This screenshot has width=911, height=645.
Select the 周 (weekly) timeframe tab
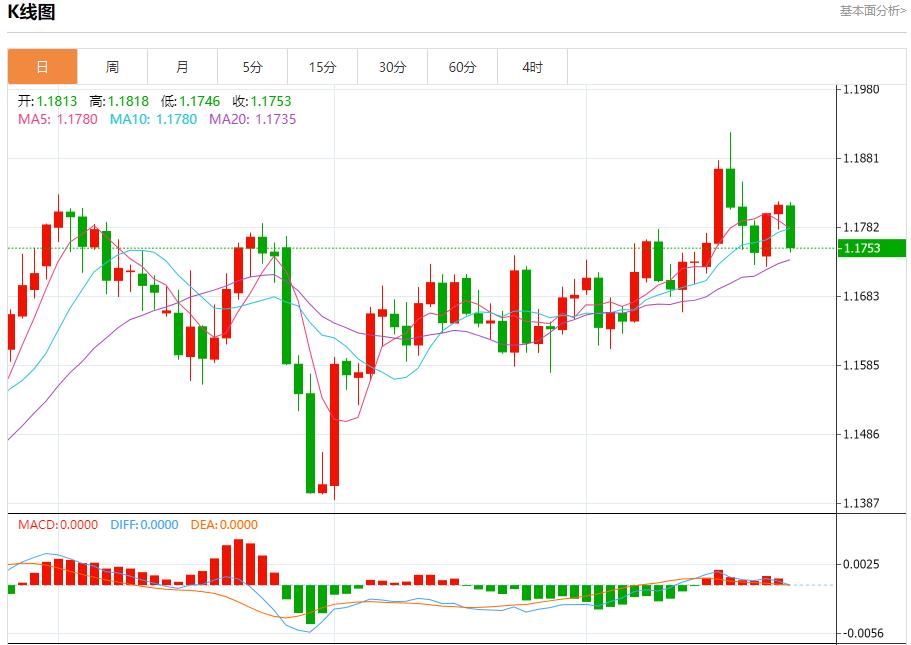coord(112,66)
